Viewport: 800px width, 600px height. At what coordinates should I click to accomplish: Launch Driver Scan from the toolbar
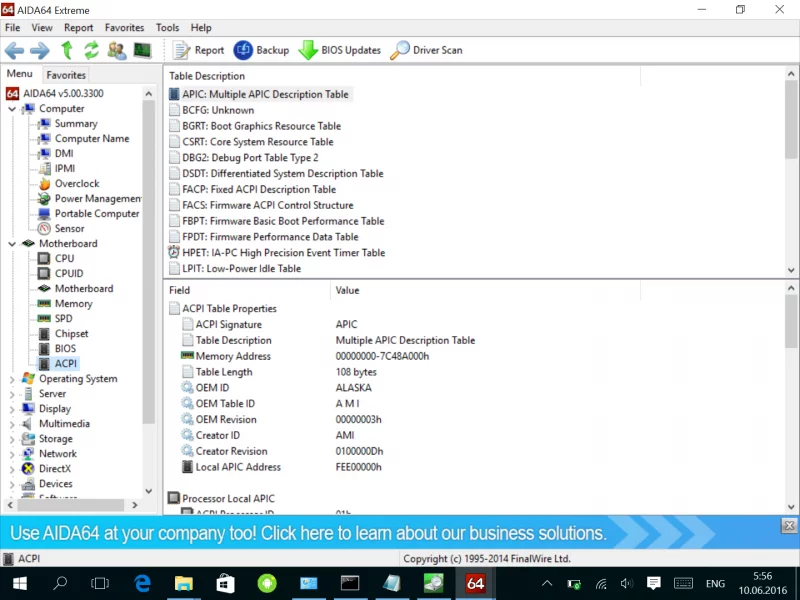tap(427, 50)
